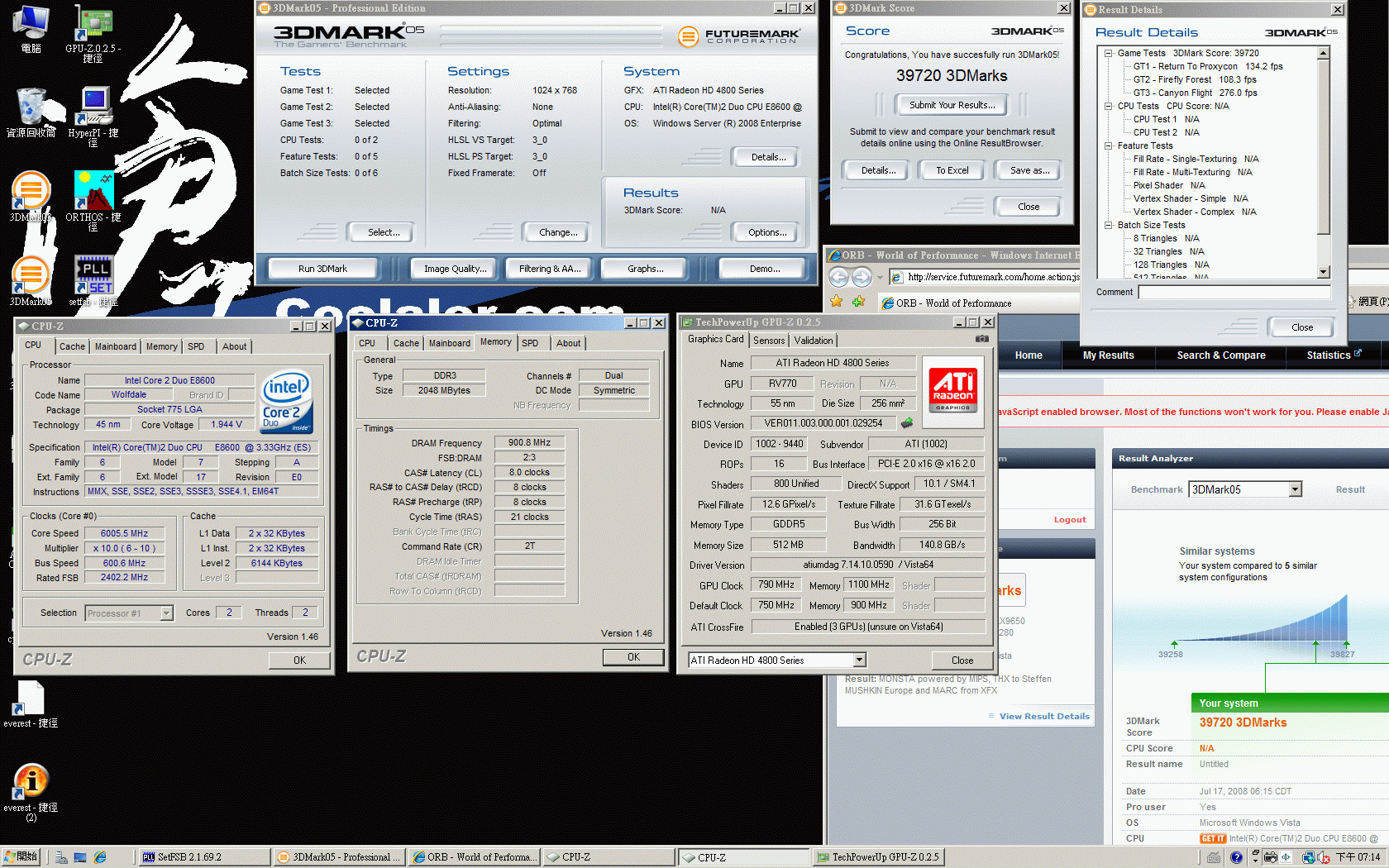This screenshot has height=868, width=1389.
Task: Select the SPD tab in the CPU-Z memory window
Action: point(530,343)
